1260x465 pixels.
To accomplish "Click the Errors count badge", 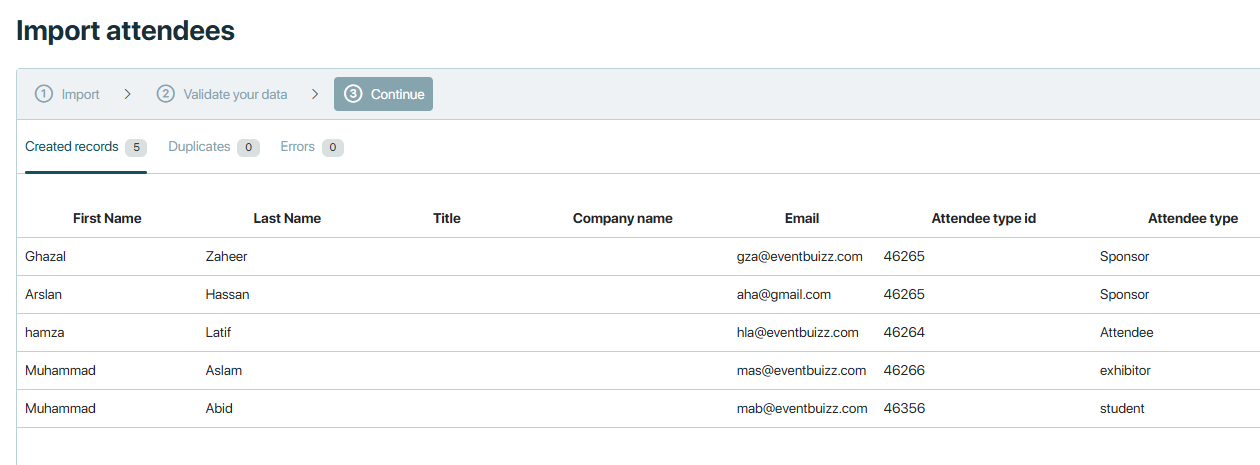I will pos(333,148).
